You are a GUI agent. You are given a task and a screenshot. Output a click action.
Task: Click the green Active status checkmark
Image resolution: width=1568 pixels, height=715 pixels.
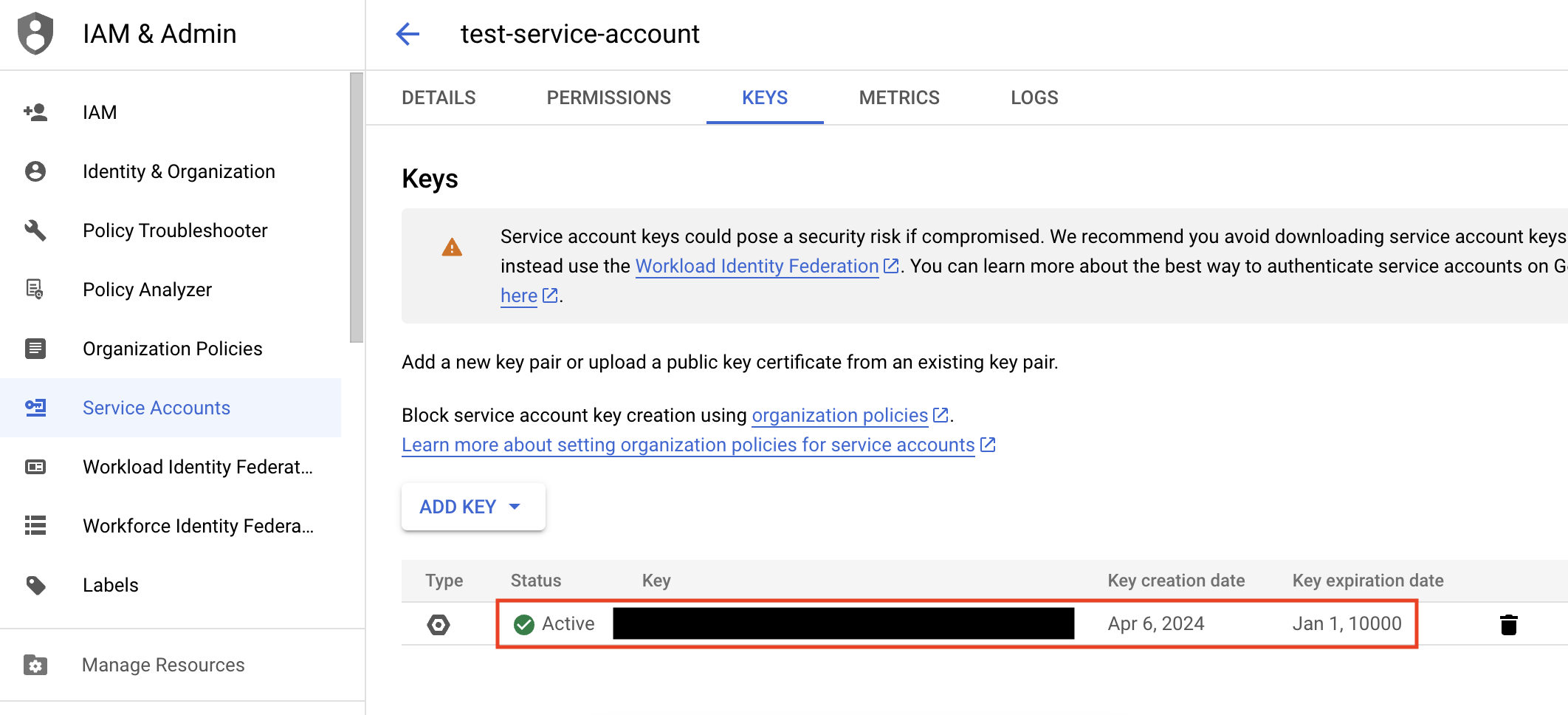tap(524, 625)
